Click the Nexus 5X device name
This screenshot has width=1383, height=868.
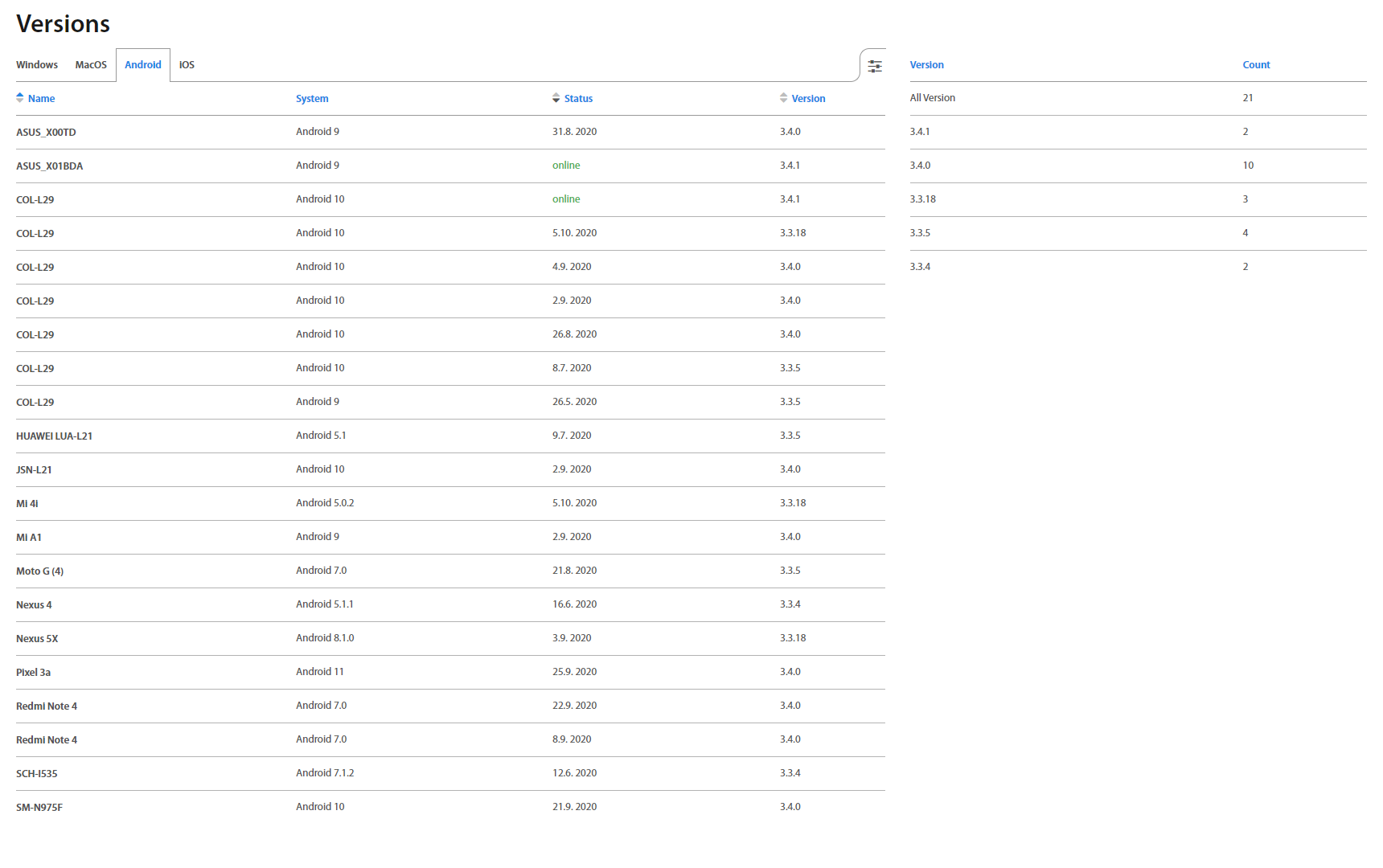click(x=37, y=639)
